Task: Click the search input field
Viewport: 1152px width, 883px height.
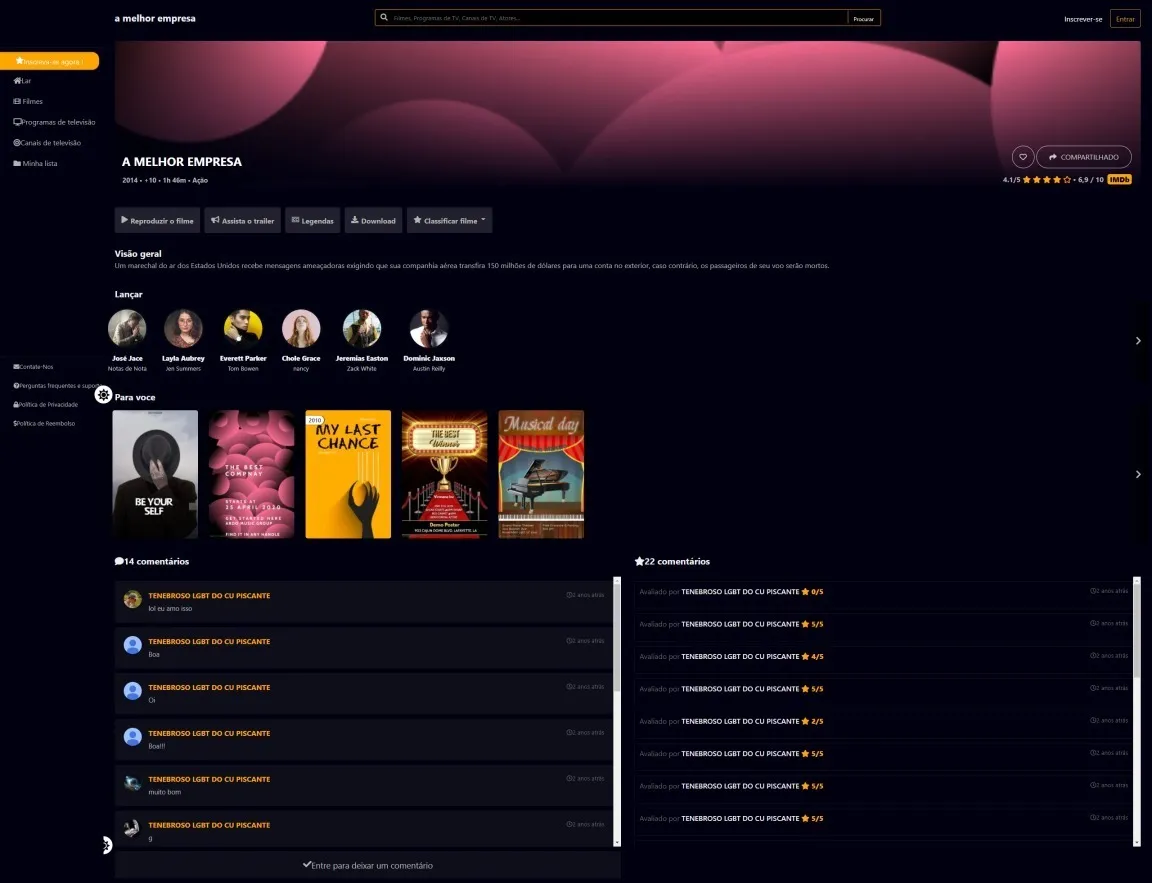Action: point(619,18)
